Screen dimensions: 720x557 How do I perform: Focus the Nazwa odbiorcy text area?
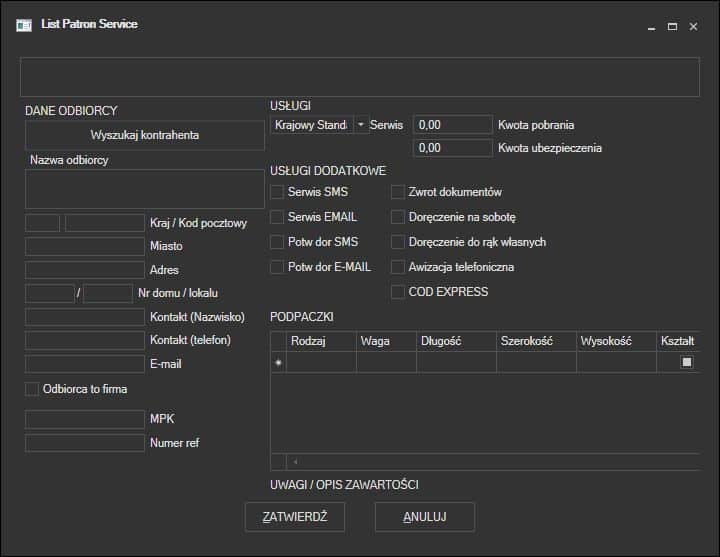coord(145,189)
